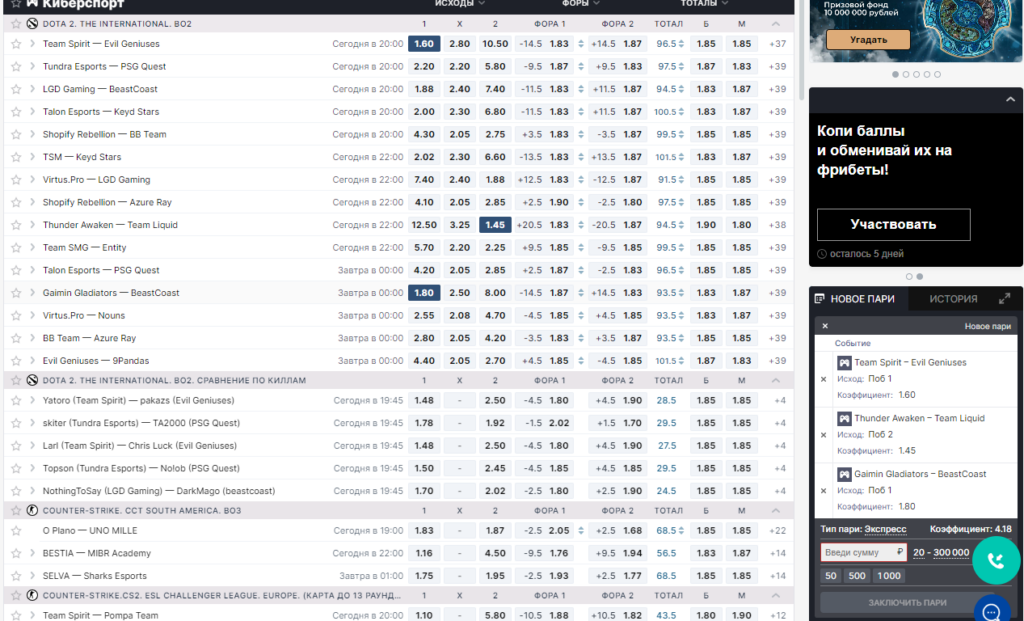Open the live chat floating button
Screen dimensions: 1024x621
tap(991, 612)
